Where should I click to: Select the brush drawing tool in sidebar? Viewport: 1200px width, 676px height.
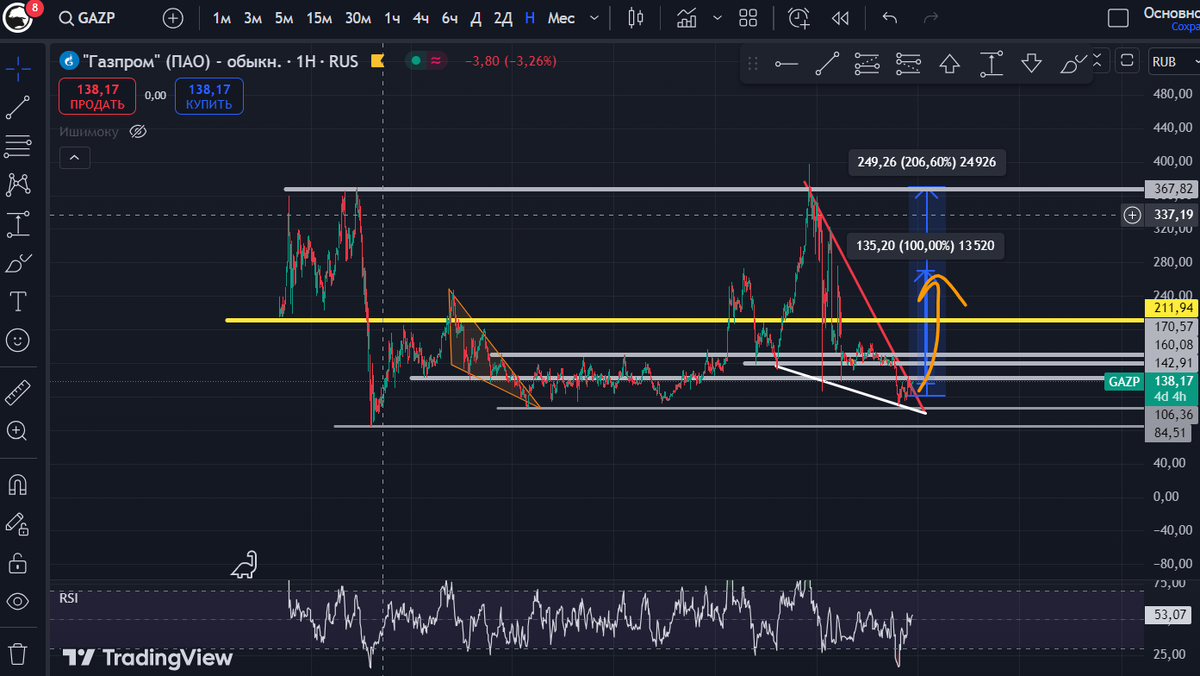(x=17, y=263)
